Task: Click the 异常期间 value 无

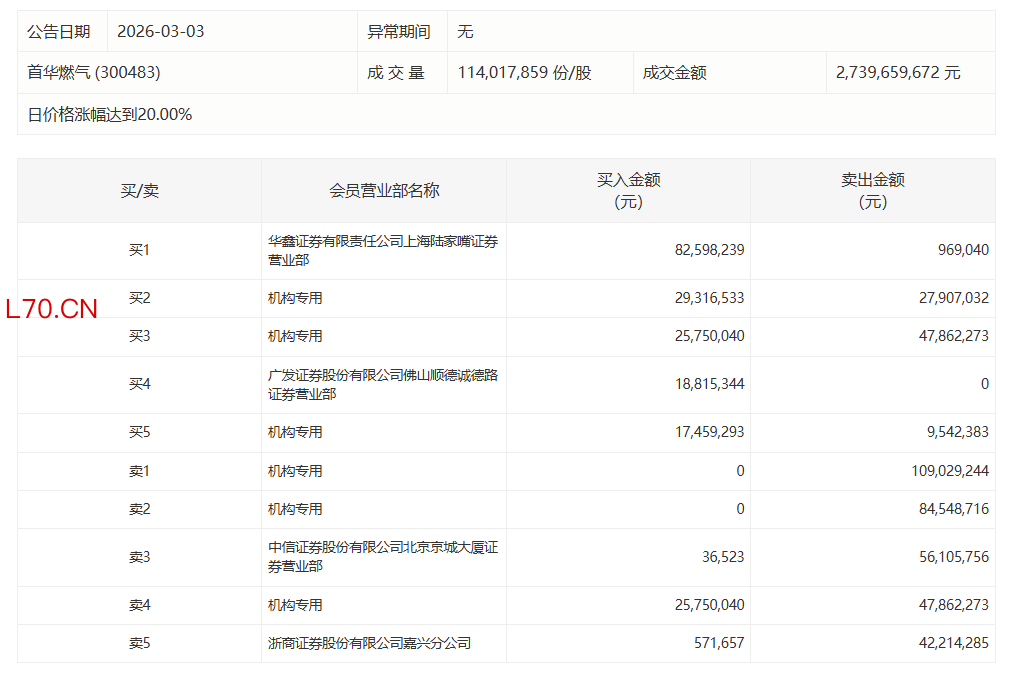Action: click(x=465, y=31)
